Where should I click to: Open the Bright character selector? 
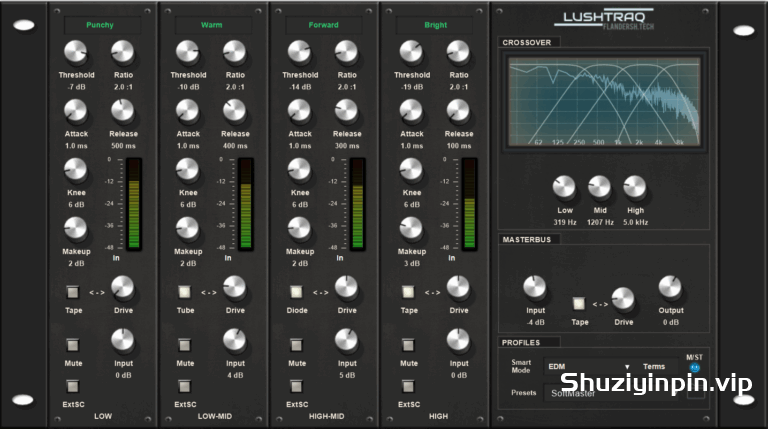434,25
